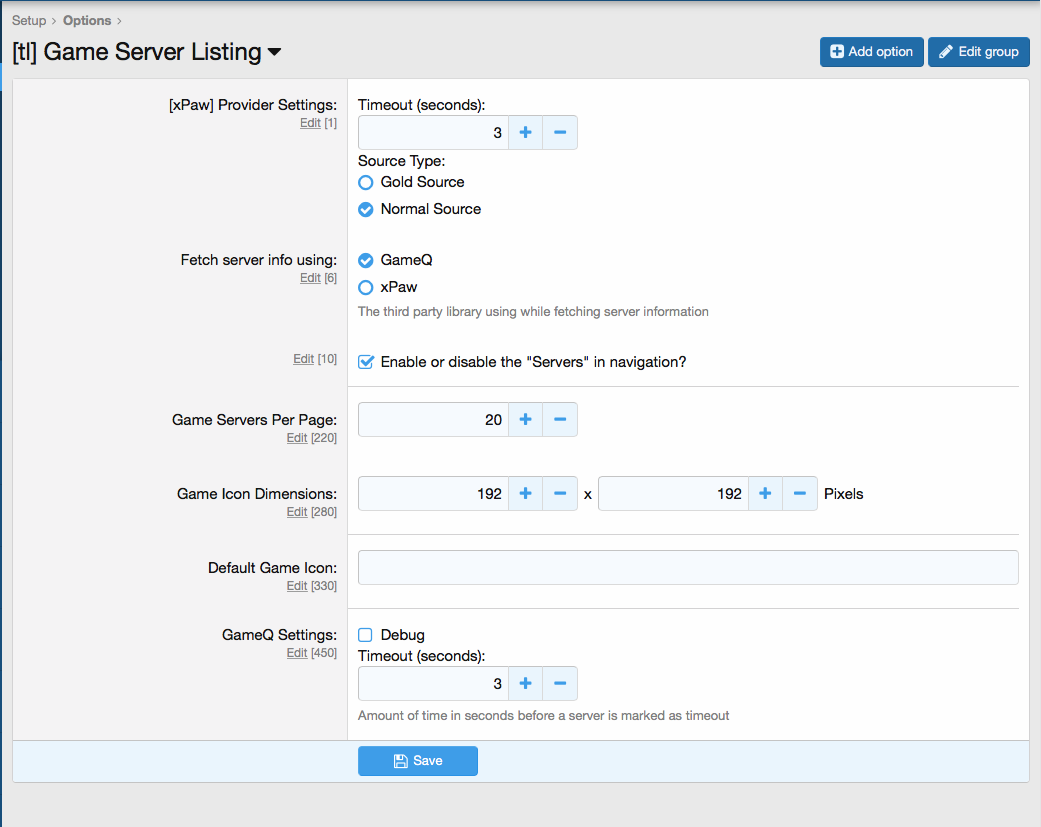Increase the Game Icon width value

pos(525,494)
